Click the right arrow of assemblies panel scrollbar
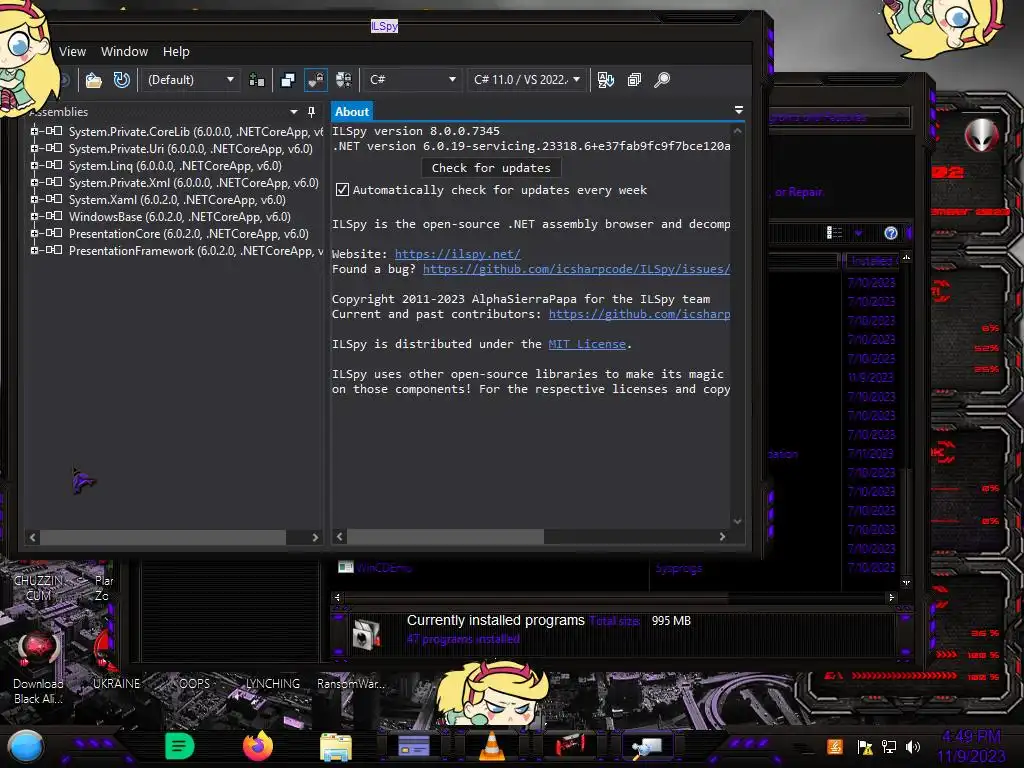This screenshot has width=1024, height=768. 315,537
